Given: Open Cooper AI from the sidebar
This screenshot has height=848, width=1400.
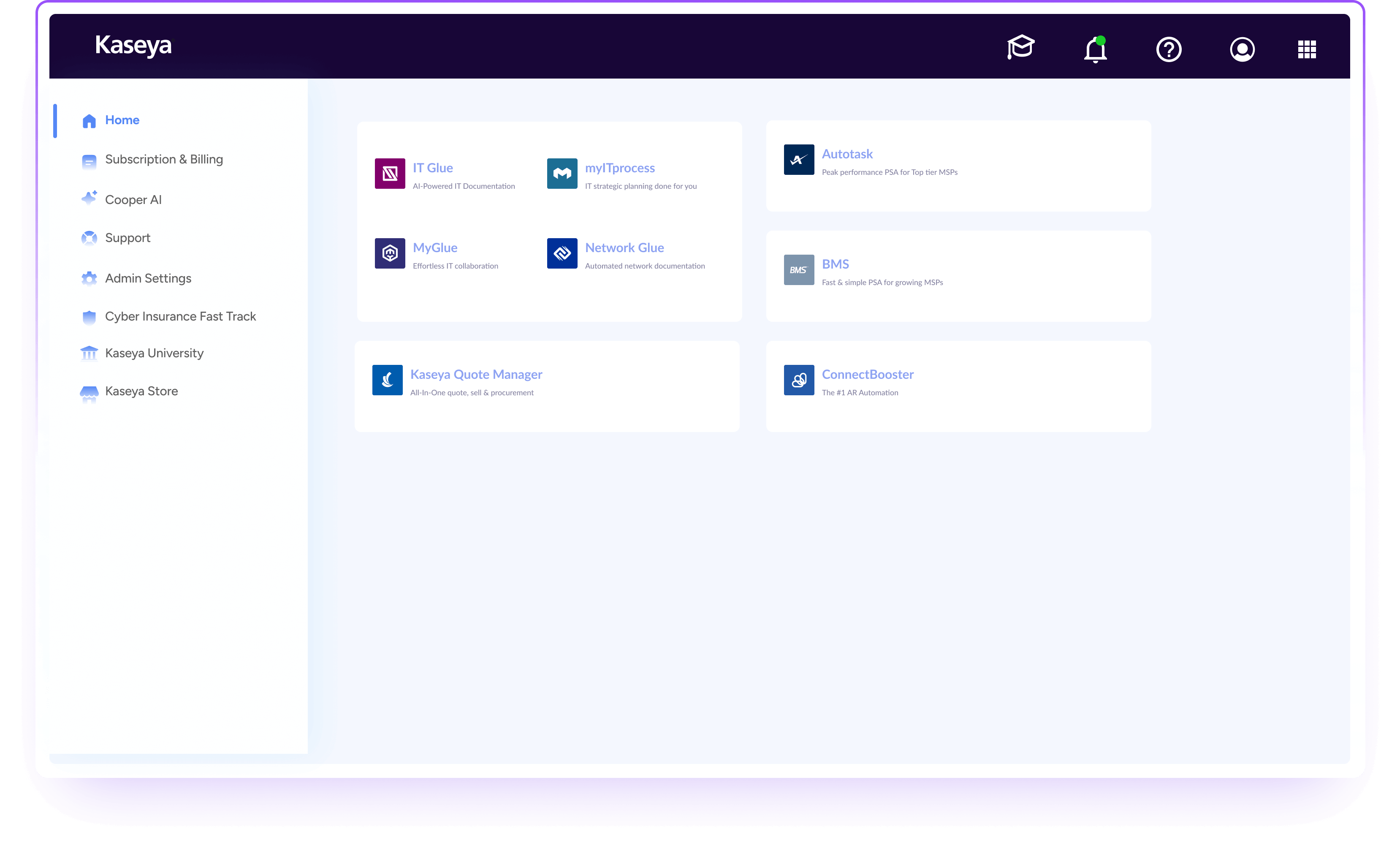Looking at the screenshot, I should pyautogui.click(x=133, y=200).
